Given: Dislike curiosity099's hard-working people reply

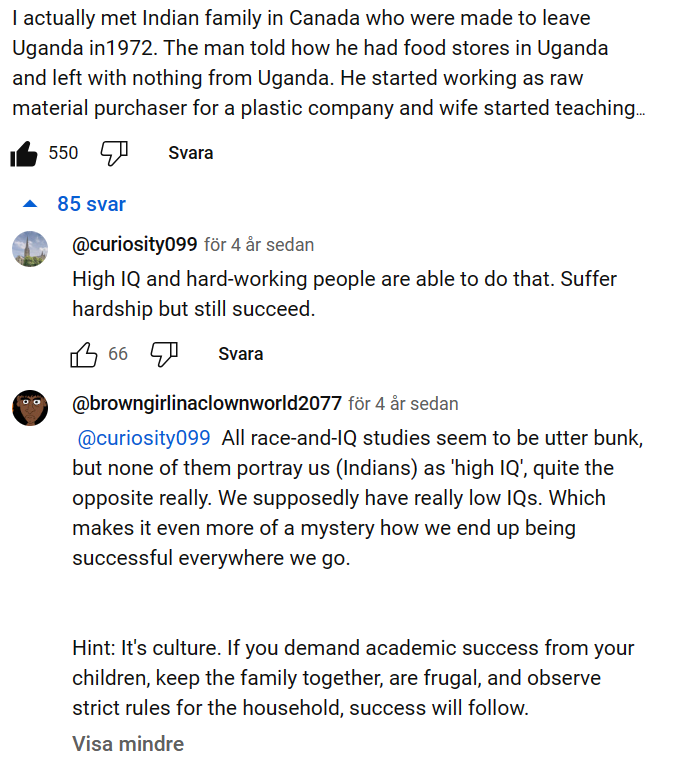Looking at the screenshot, I should pos(164,354).
